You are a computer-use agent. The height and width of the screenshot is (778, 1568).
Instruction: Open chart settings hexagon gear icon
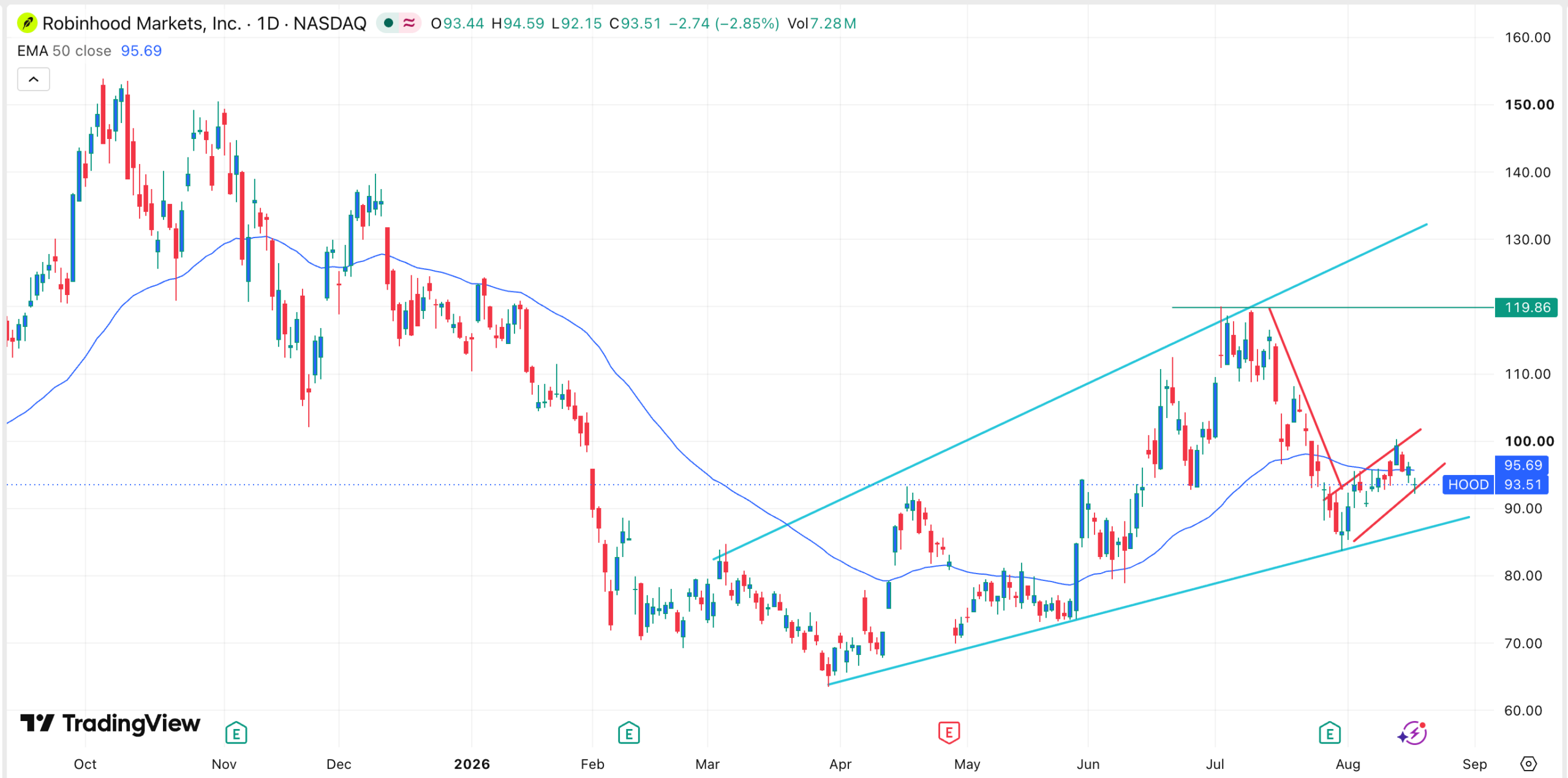pyautogui.click(x=1529, y=764)
